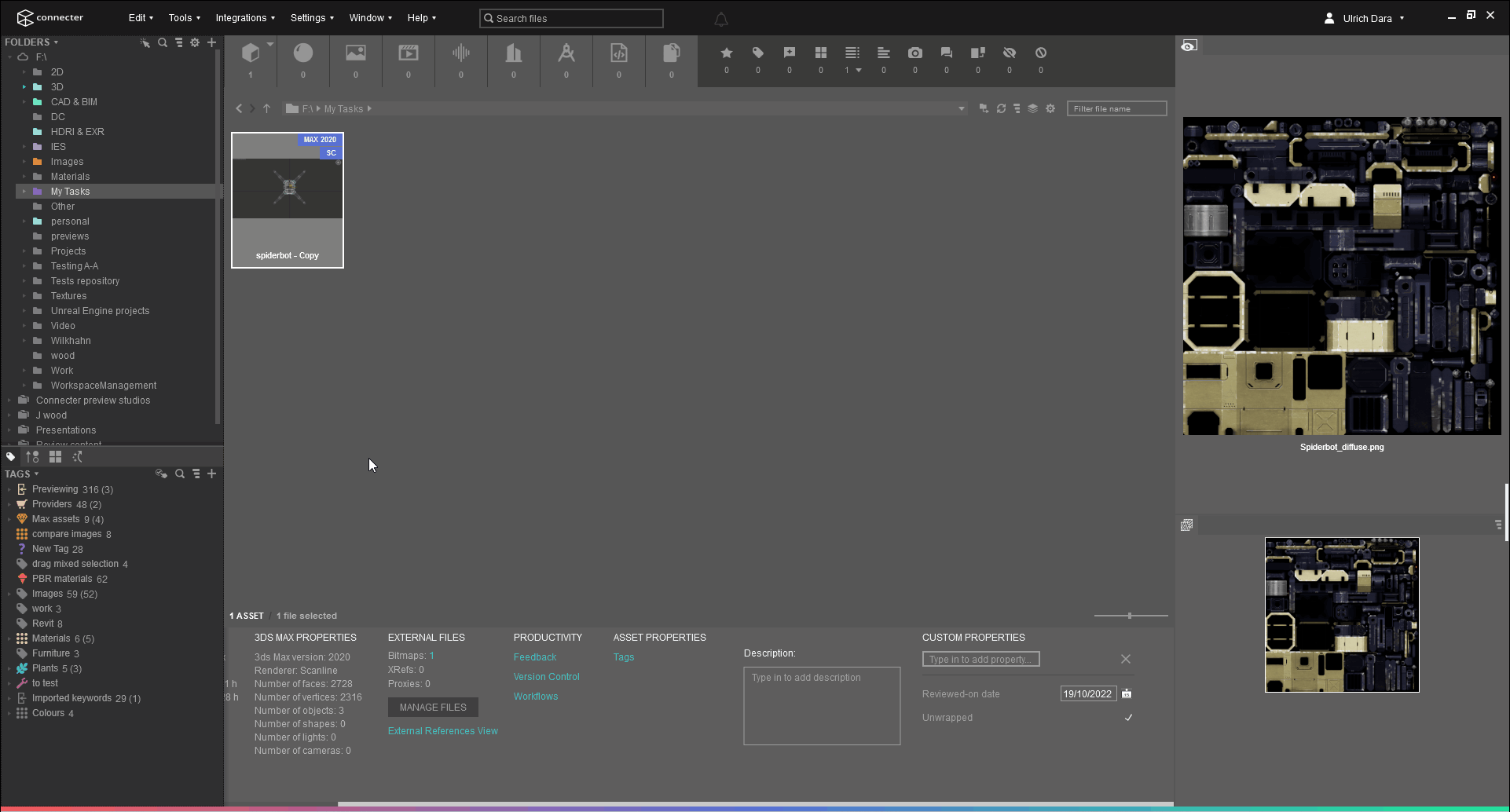This screenshot has height=812, width=1510.
Task: Open the Reviewed-on date calendar picker
Action: [x=1127, y=693]
